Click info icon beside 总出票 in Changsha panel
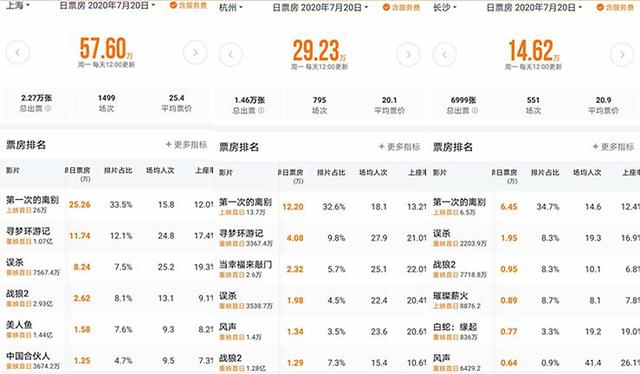The width and height of the screenshot is (640, 374). click(x=475, y=111)
